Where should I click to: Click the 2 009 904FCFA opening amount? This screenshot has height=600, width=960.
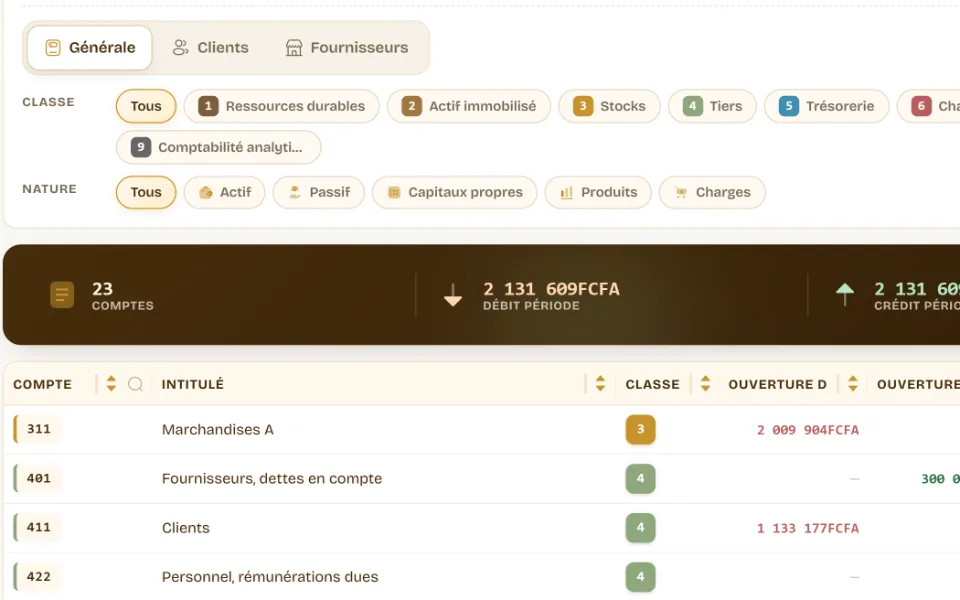click(808, 430)
